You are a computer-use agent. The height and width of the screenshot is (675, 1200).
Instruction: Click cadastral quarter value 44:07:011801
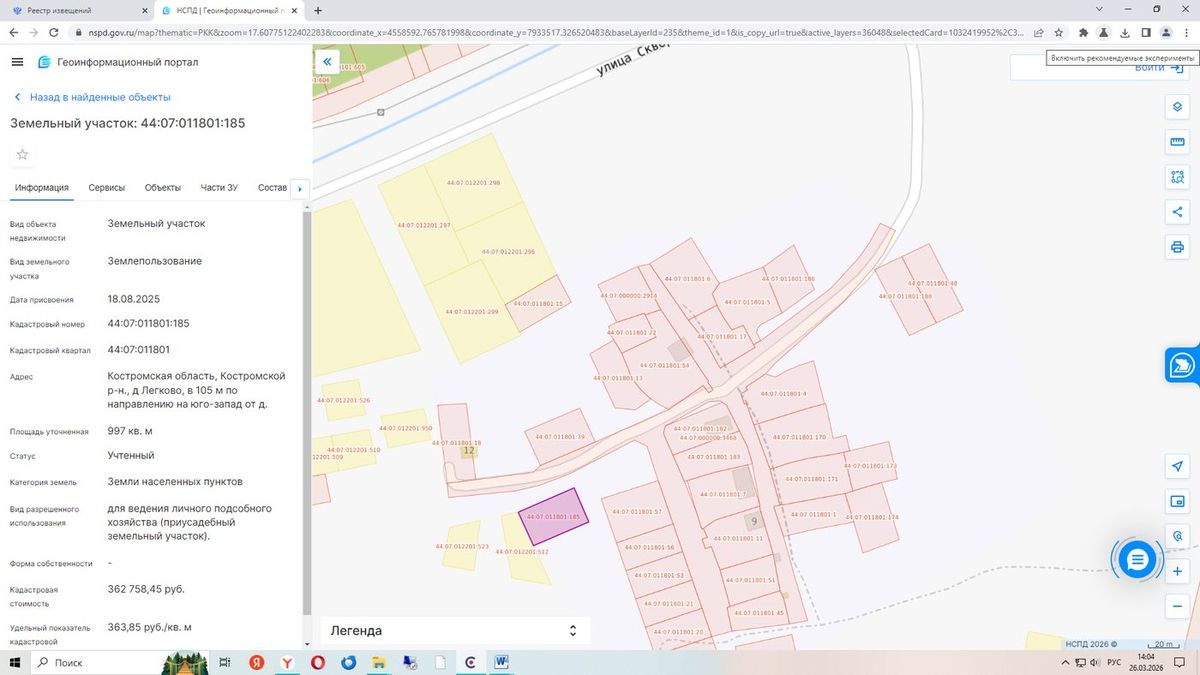139,350
